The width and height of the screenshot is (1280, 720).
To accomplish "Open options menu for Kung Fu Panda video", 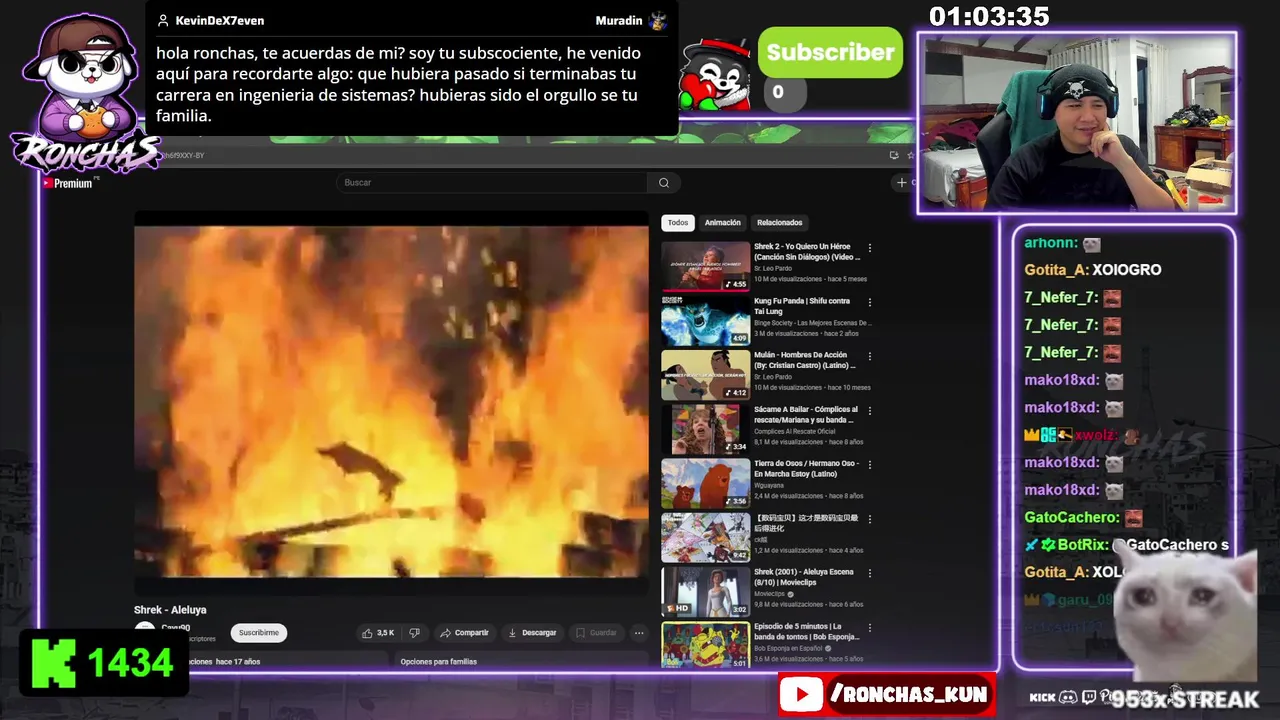I will point(870,302).
